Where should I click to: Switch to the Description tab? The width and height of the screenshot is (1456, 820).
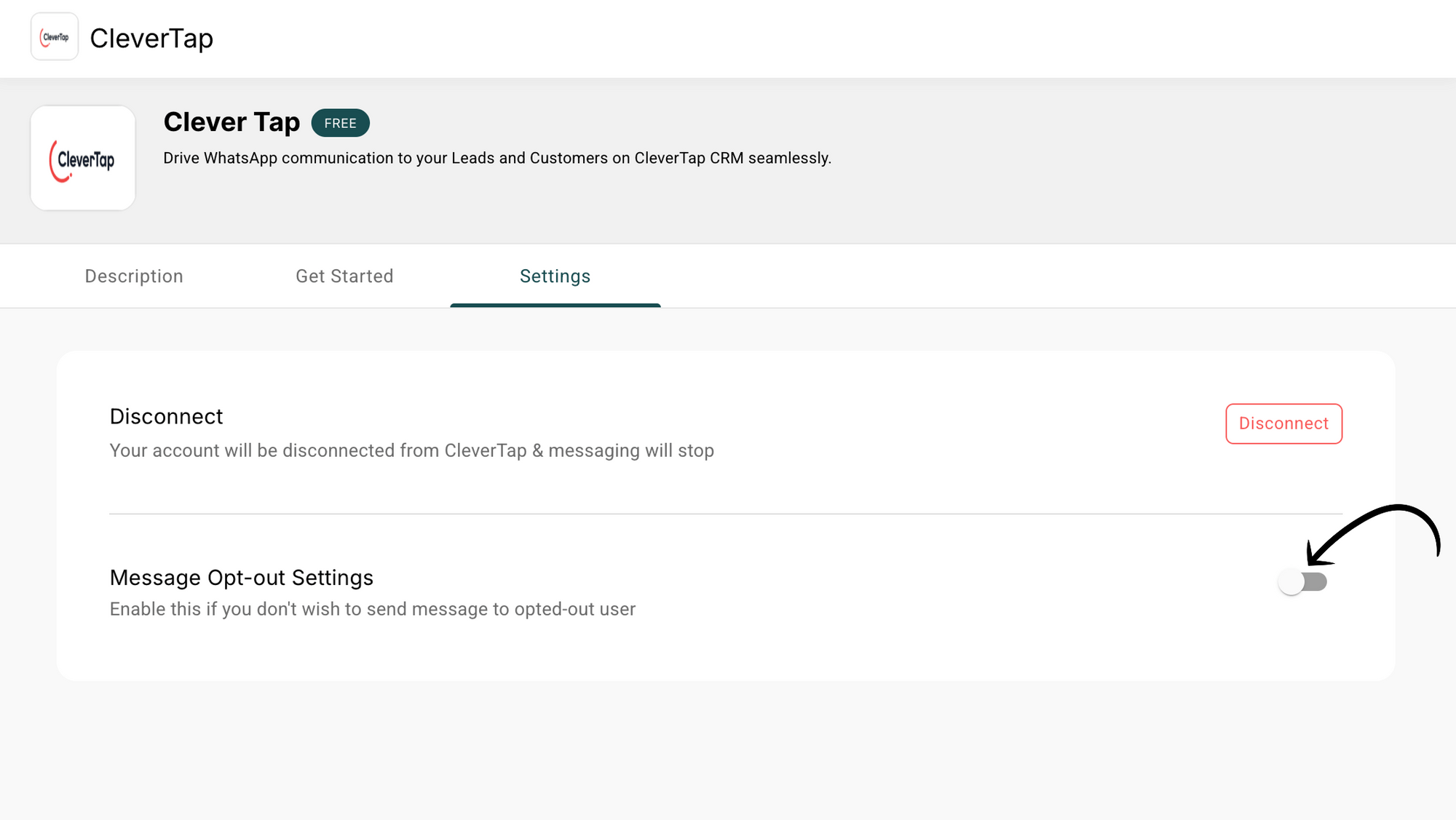(x=134, y=276)
